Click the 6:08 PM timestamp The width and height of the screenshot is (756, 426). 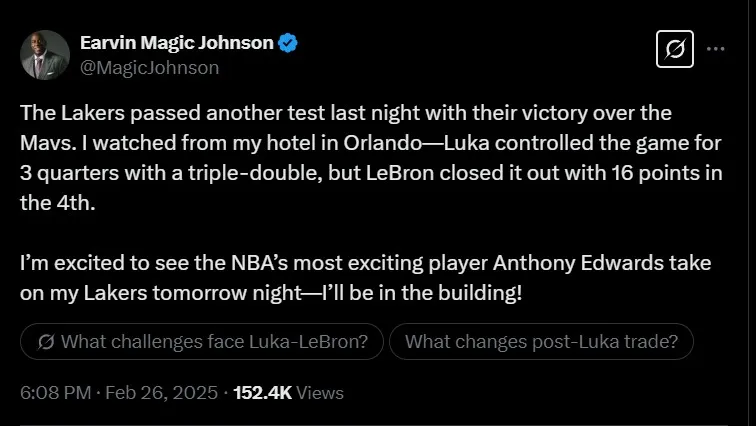55,394
